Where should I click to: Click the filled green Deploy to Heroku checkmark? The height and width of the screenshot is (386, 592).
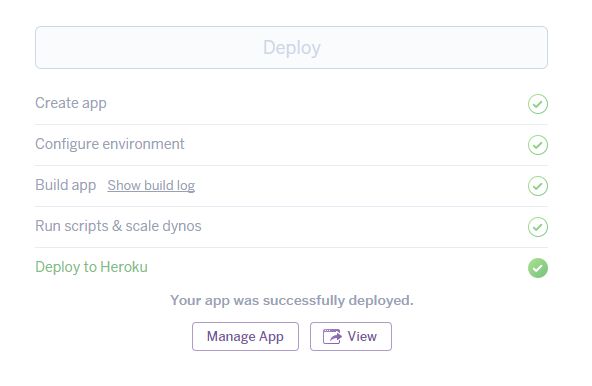[538, 268]
